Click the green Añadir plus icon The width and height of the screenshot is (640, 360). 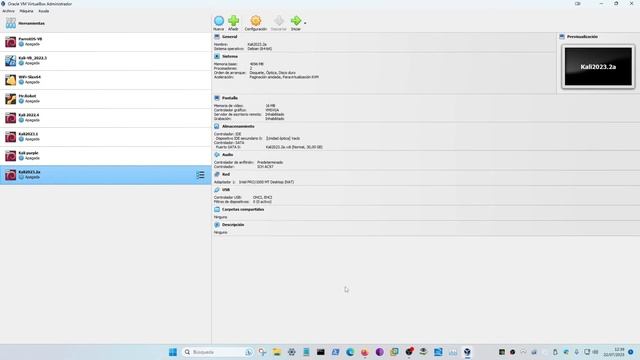(233, 20)
